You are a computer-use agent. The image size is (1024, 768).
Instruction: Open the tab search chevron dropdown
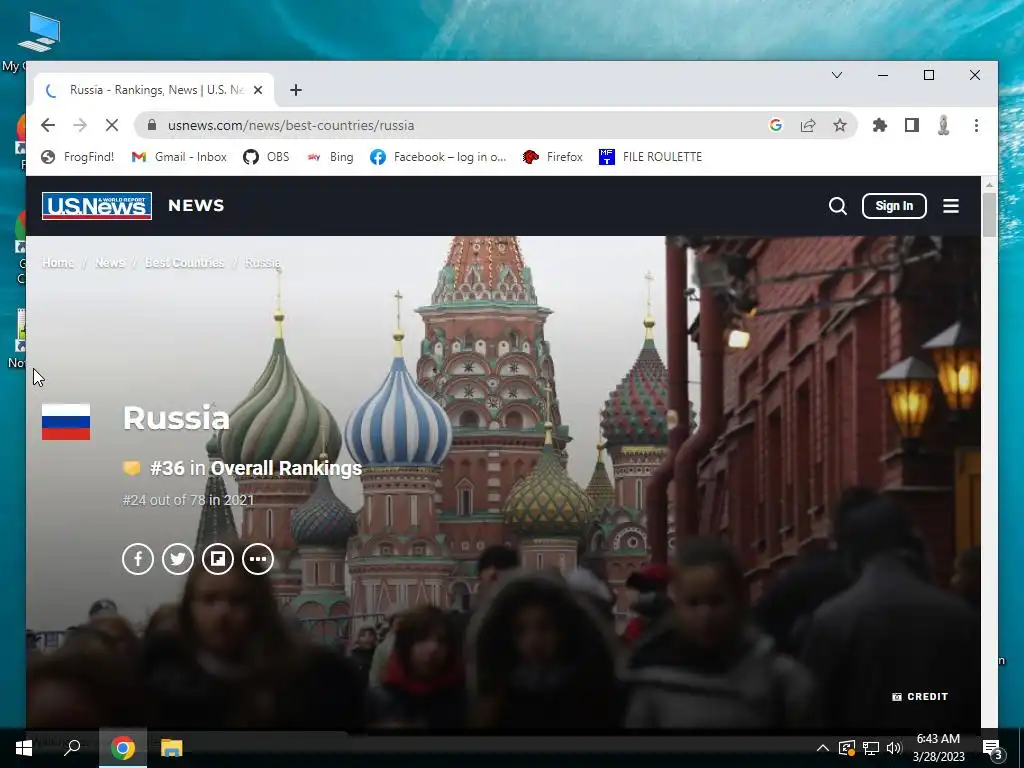coord(837,75)
